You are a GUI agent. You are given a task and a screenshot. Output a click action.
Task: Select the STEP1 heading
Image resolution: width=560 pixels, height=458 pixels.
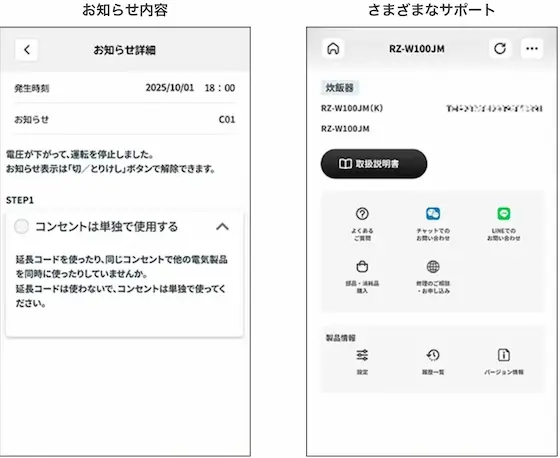pos(20,200)
